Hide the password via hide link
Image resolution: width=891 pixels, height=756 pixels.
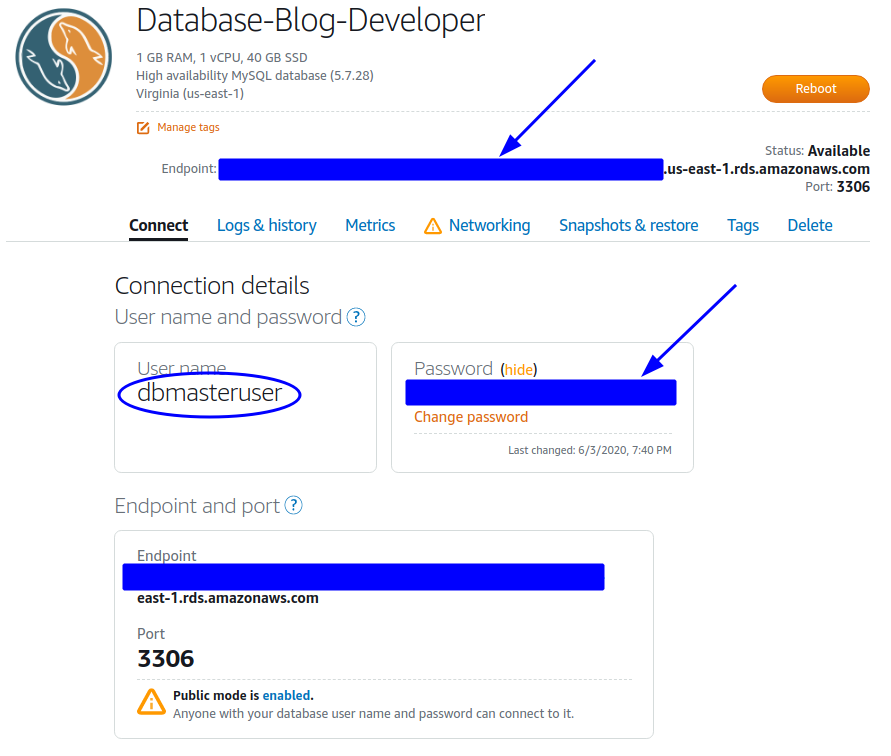pyautogui.click(x=519, y=370)
